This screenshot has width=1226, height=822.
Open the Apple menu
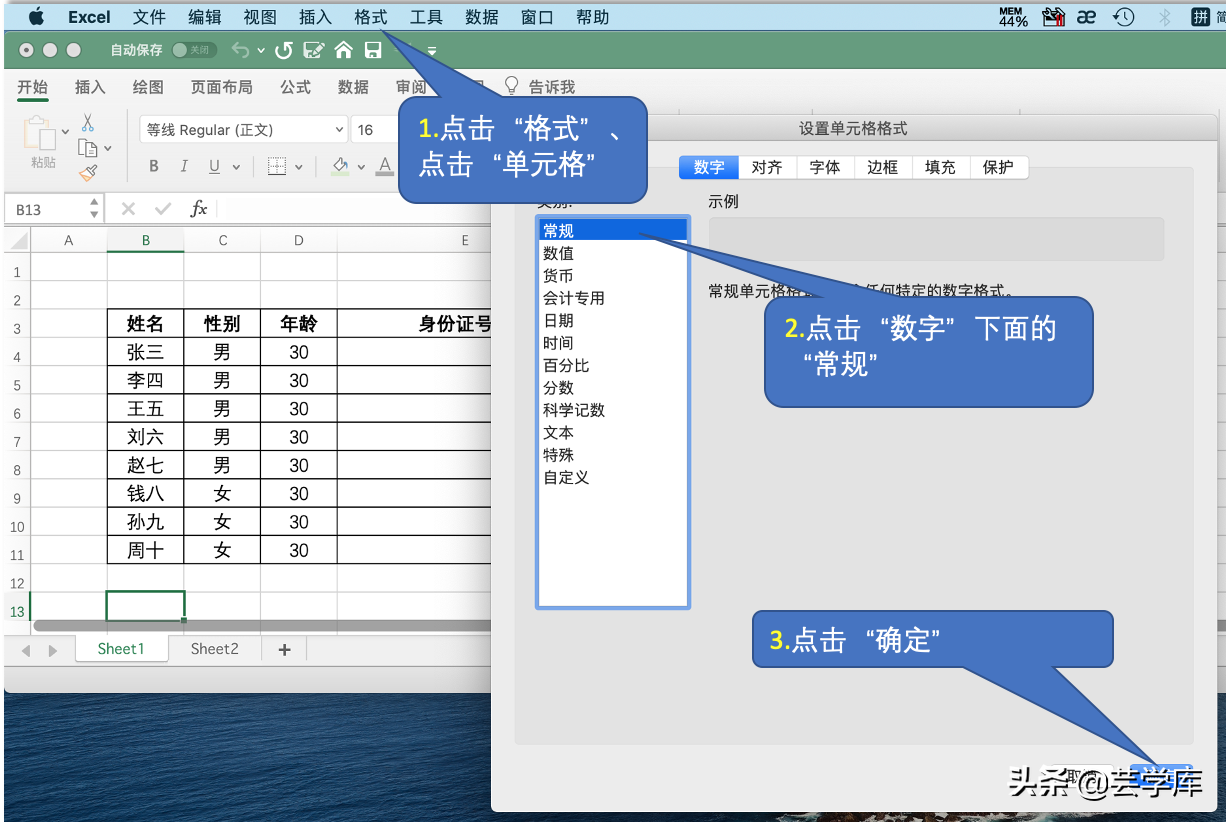pyautogui.click(x=36, y=16)
